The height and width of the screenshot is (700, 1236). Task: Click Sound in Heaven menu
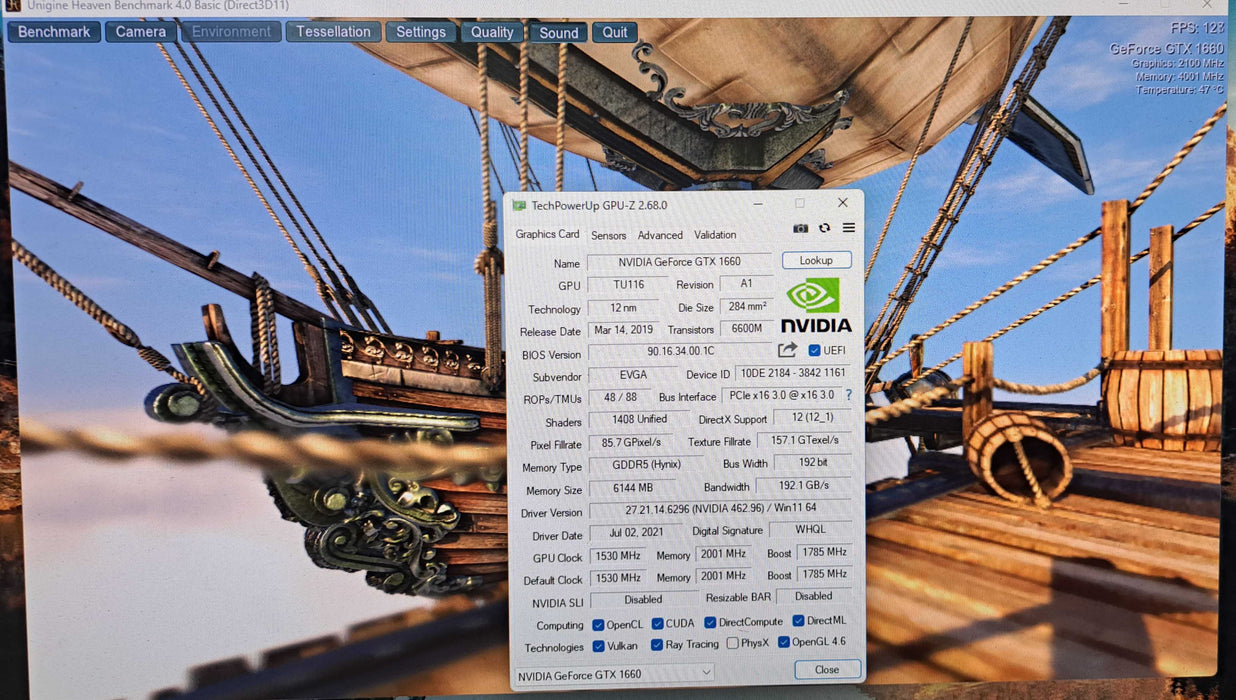click(559, 32)
